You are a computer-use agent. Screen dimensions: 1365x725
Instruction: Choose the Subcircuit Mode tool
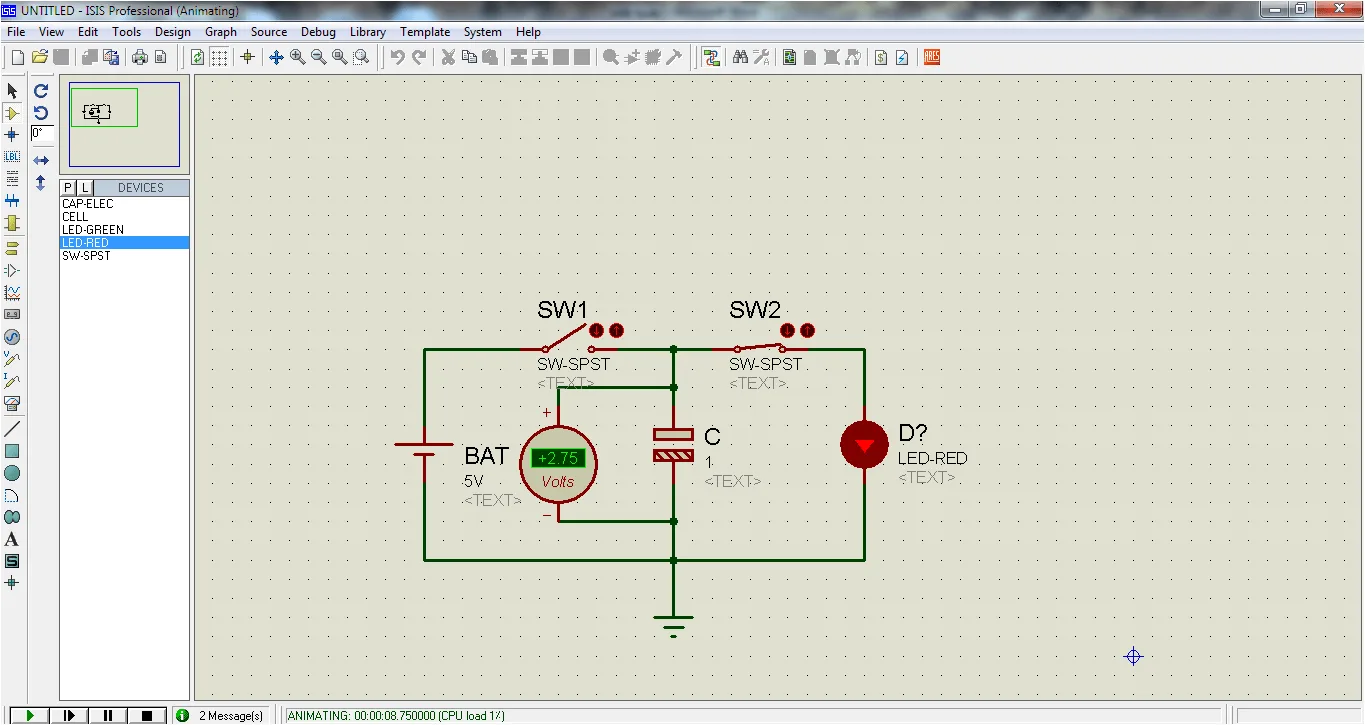12,223
